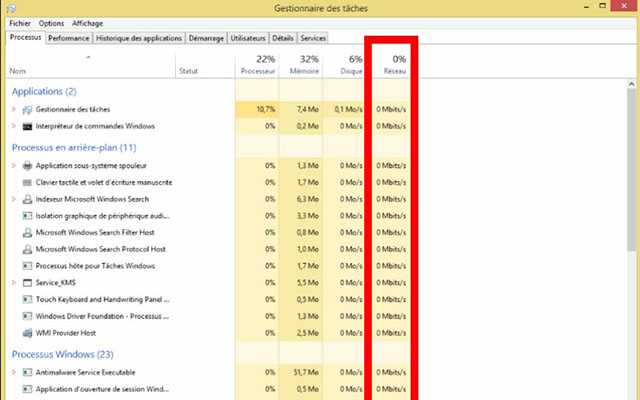Click the Task Manager title bar icon
This screenshot has height=400, width=640.
point(11,8)
